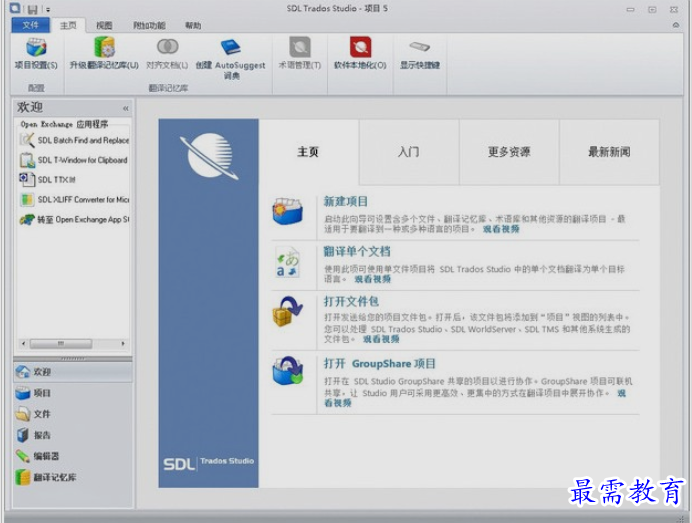This screenshot has width=692, height=523.
Task: Launch 软件本地化(O) localization icon
Action: coord(360,47)
